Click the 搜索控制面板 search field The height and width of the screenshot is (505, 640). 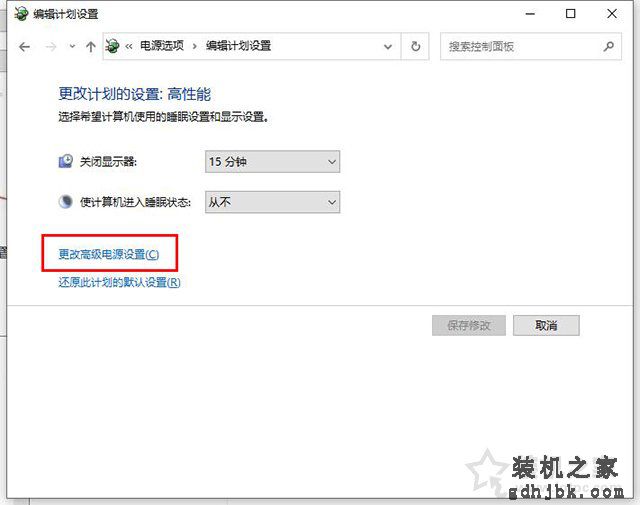point(531,47)
